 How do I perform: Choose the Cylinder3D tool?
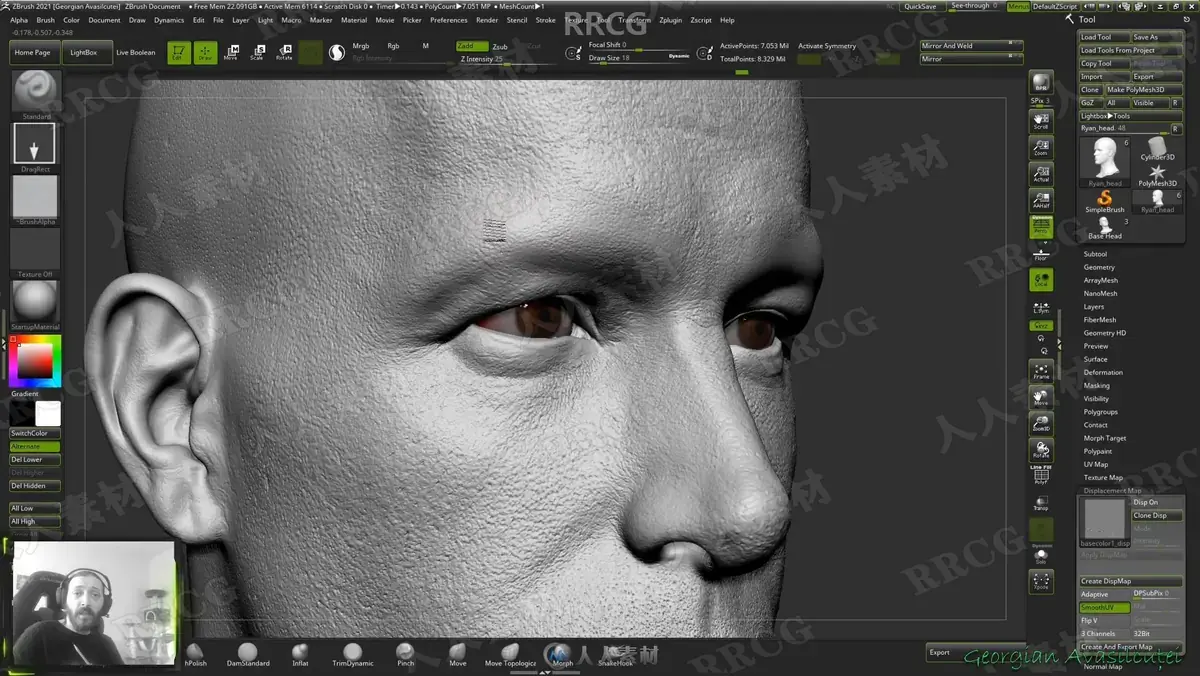pos(1158,149)
